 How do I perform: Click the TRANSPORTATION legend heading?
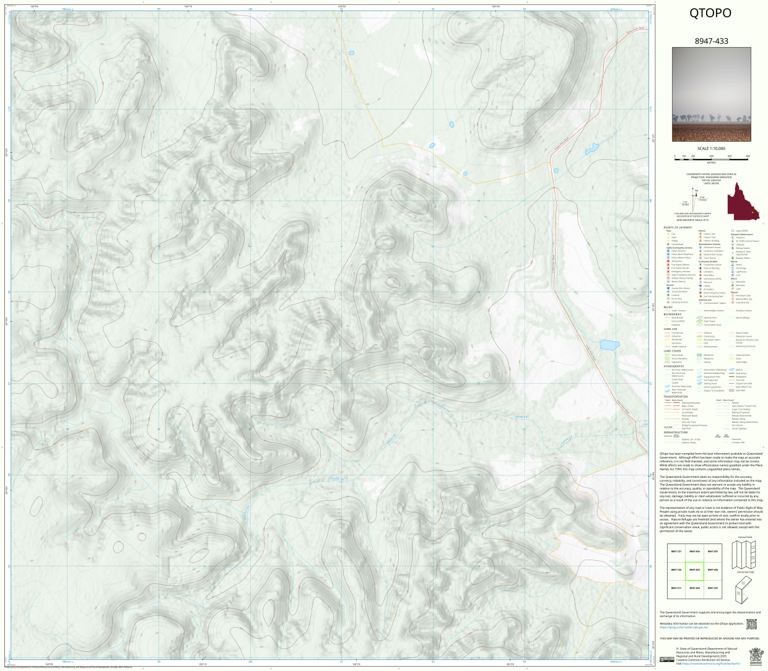click(x=675, y=397)
